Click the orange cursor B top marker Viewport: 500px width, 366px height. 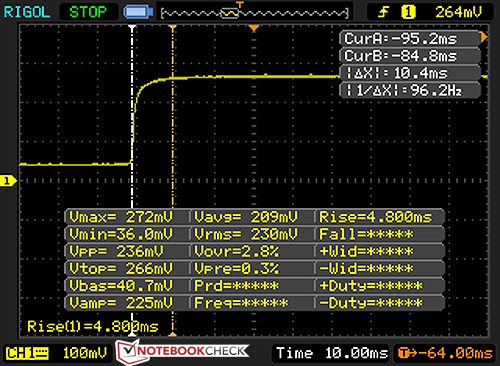click(x=172, y=27)
